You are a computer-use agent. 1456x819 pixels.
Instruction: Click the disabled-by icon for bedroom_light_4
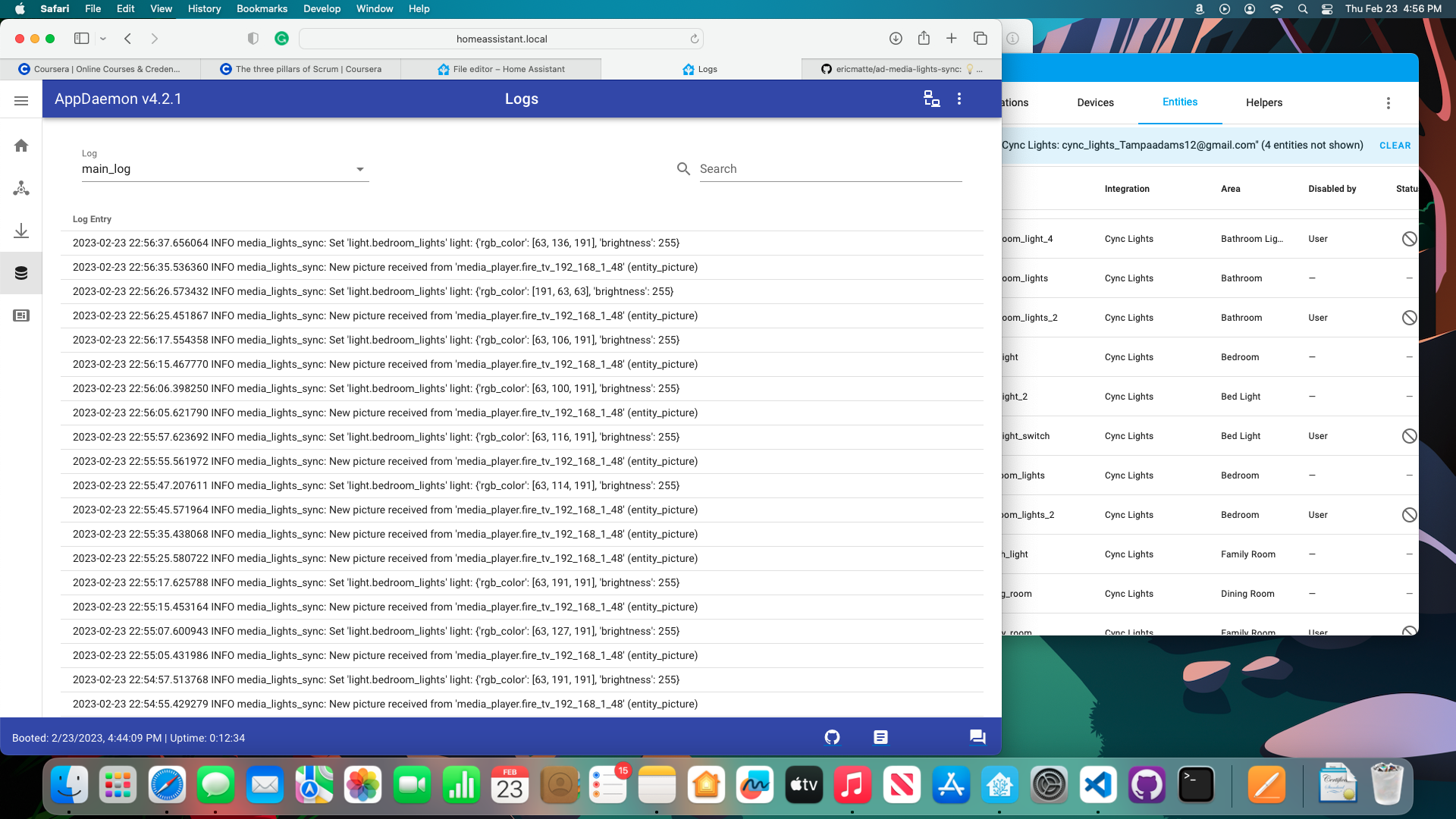1409,238
